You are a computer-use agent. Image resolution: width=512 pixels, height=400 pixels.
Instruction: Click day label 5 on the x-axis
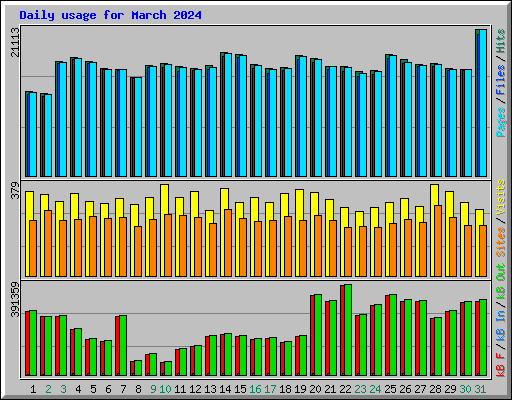click(93, 389)
